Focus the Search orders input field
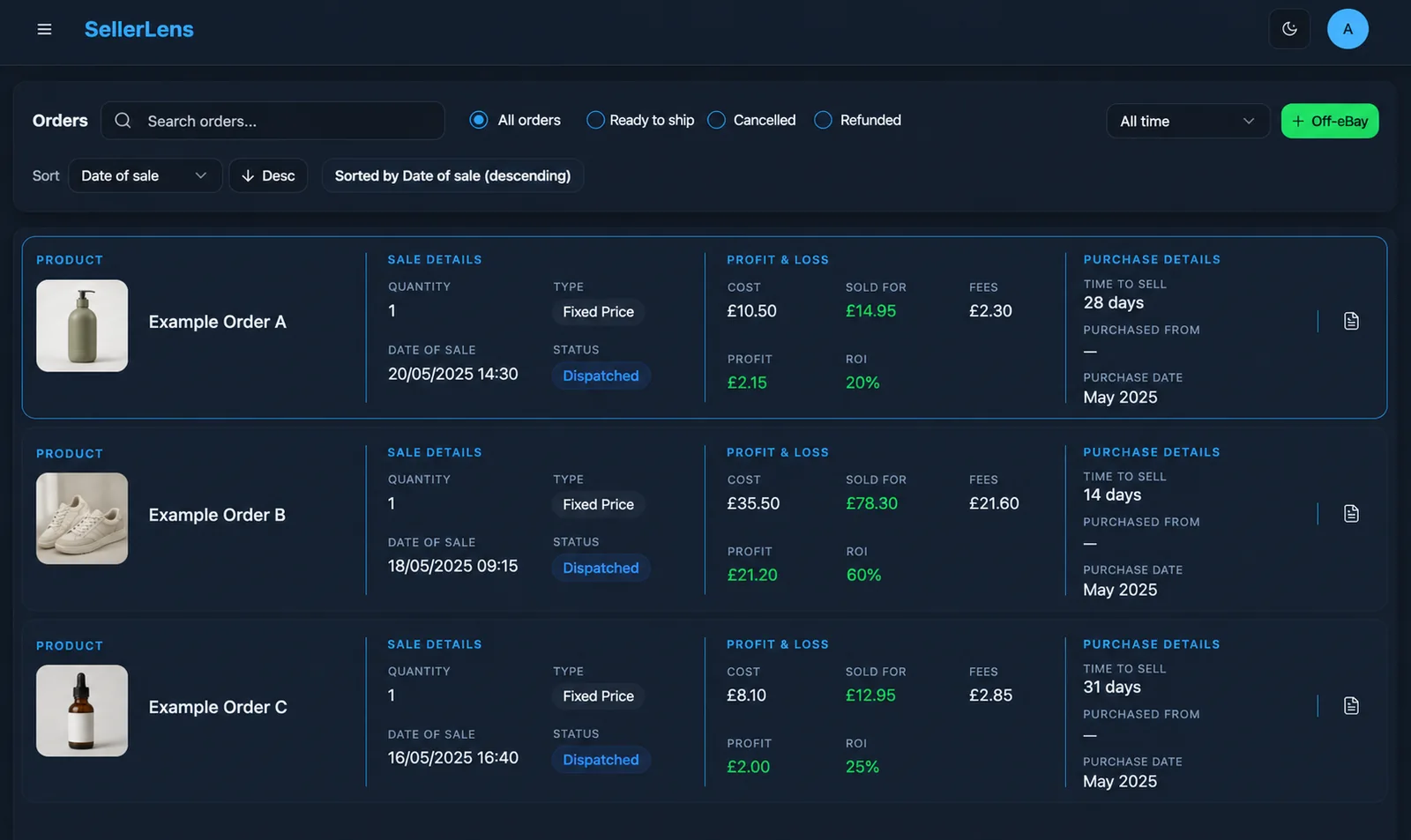Image resolution: width=1411 pixels, height=840 pixels. click(x=272, y=121)
